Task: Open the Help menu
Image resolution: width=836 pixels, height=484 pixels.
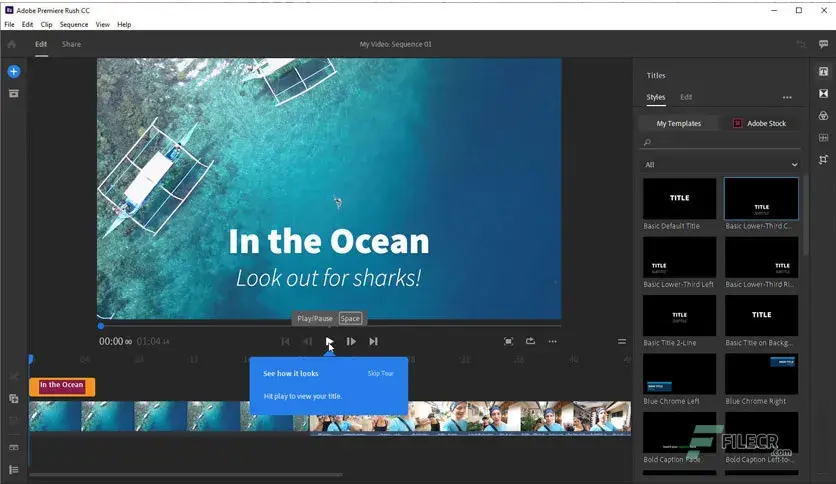Action: pos(124,25)
